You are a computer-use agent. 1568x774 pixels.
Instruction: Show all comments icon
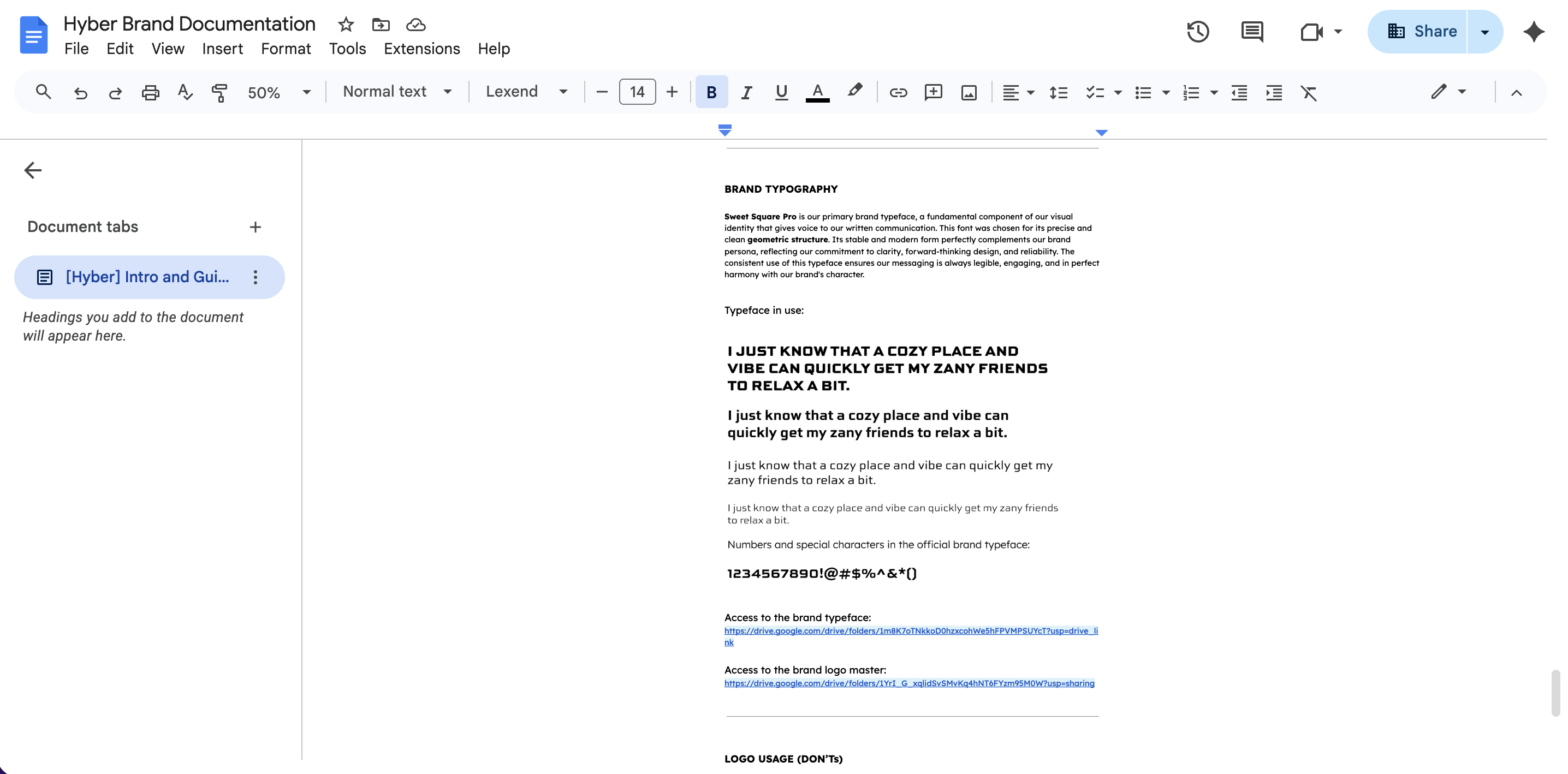[x=1252, y=32]
